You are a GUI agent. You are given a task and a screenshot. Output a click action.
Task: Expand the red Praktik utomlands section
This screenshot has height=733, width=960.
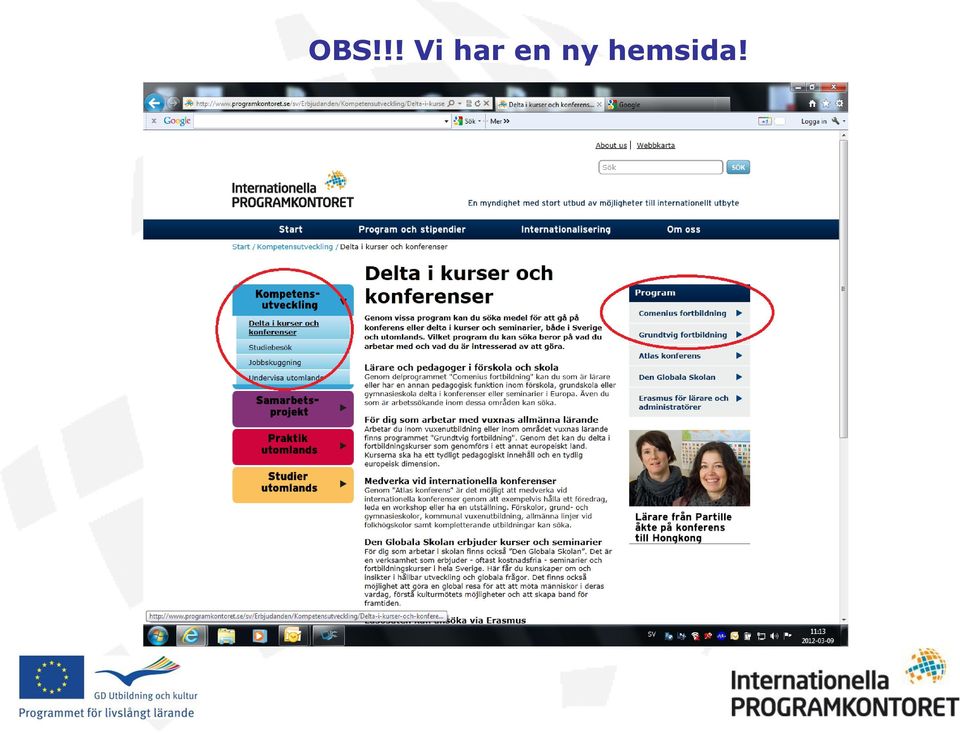(x=293, y=446)
